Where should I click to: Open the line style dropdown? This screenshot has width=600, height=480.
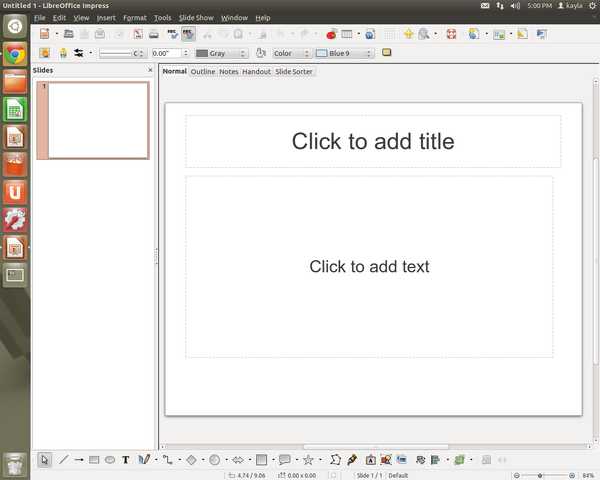pyautogui.click(x=123, y=53)
